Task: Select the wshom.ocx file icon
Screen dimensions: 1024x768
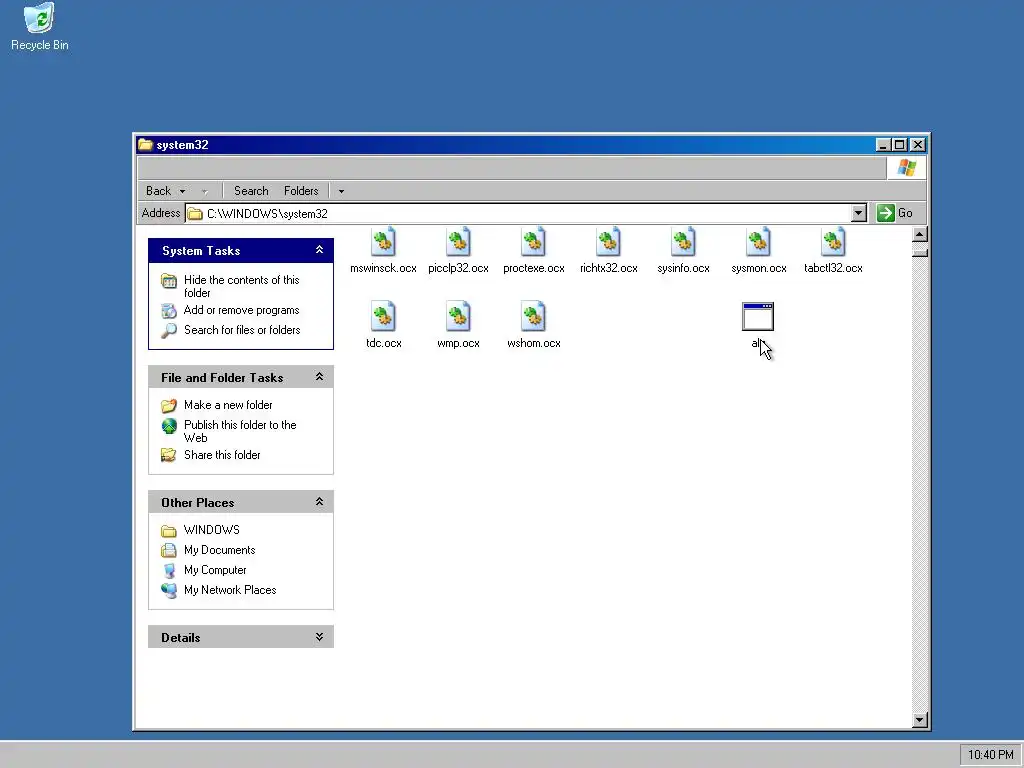Action: (x=534, y=316)
